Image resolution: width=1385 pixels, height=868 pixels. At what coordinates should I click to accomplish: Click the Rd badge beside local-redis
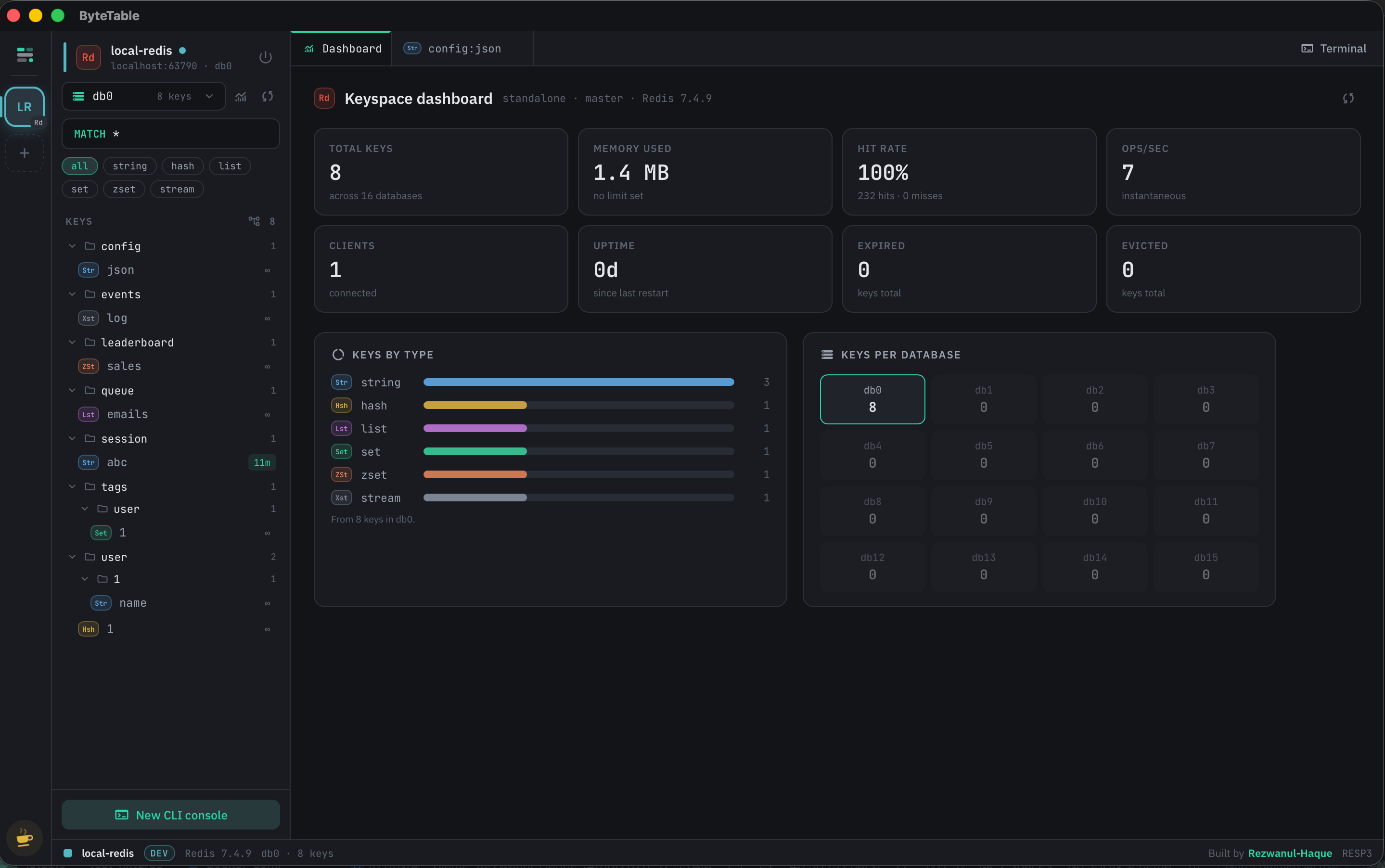pos(89,57)
